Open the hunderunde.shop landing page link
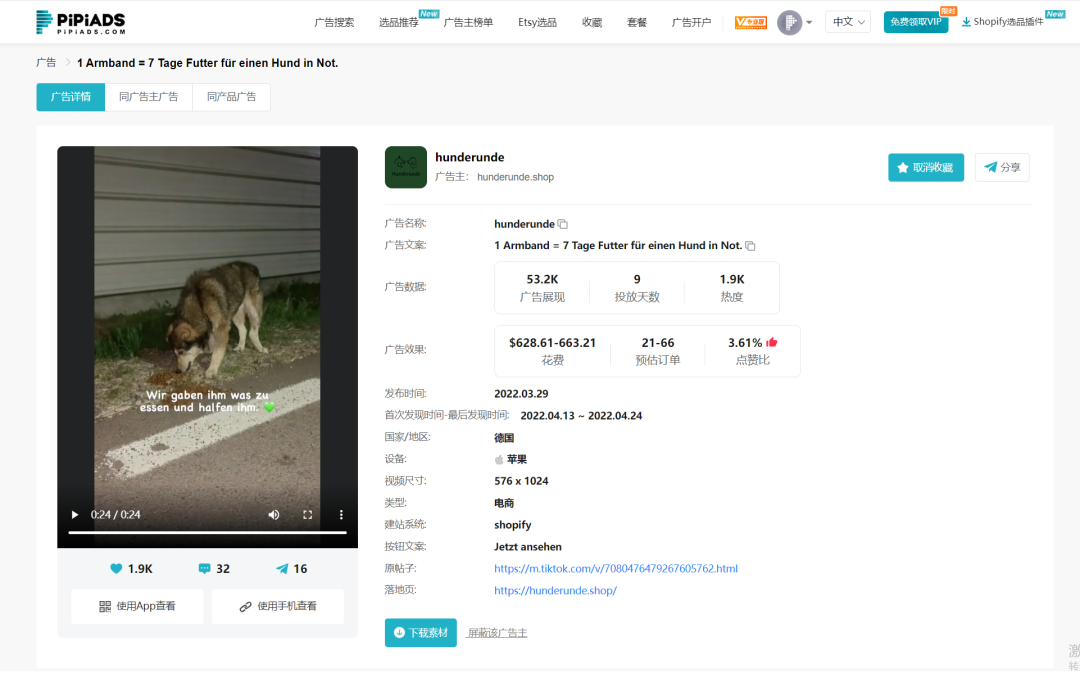Screen dimensions: 1080x673 point(555,590)
